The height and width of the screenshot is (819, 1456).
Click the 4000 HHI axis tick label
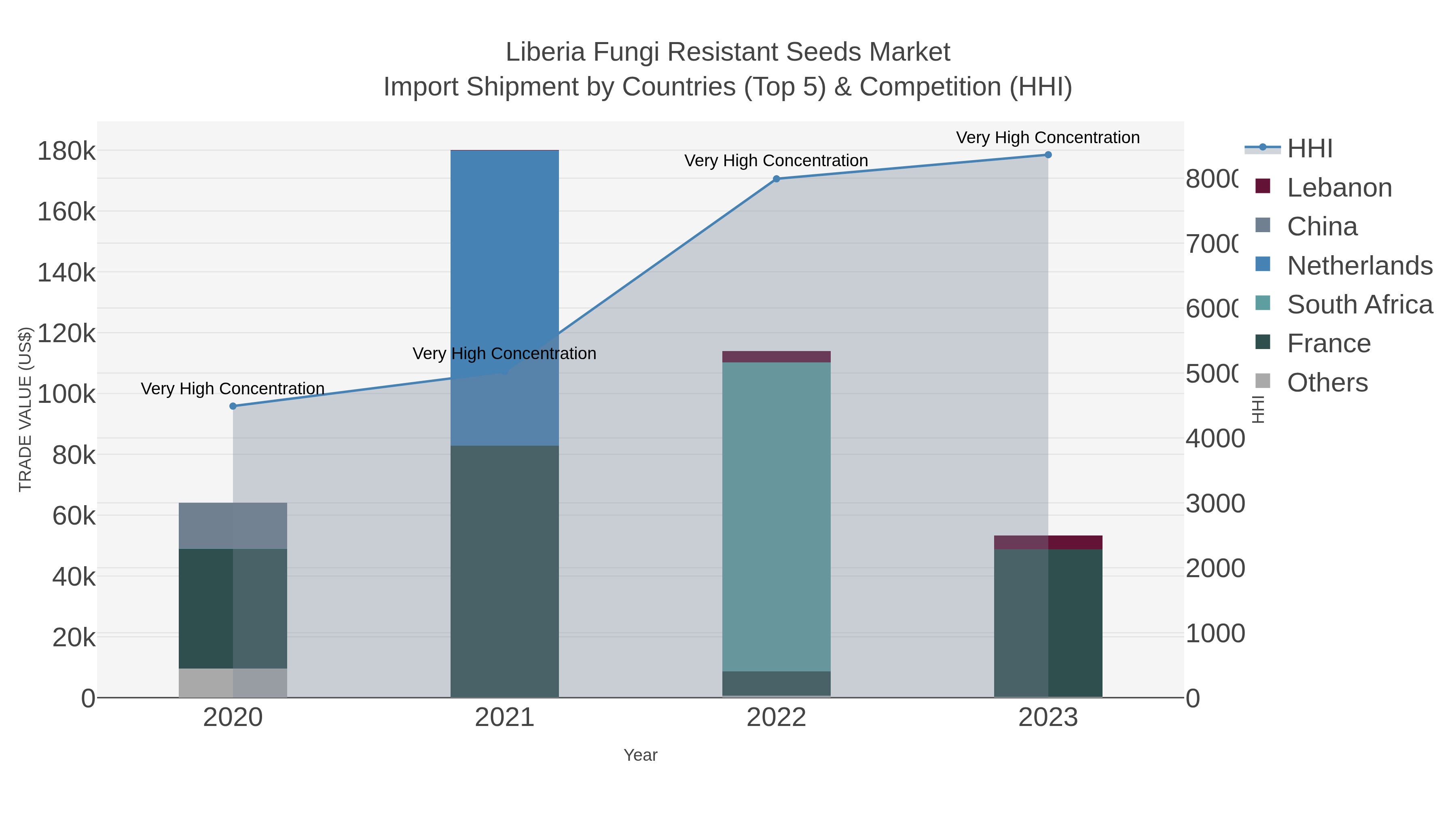coord(1215,438)
